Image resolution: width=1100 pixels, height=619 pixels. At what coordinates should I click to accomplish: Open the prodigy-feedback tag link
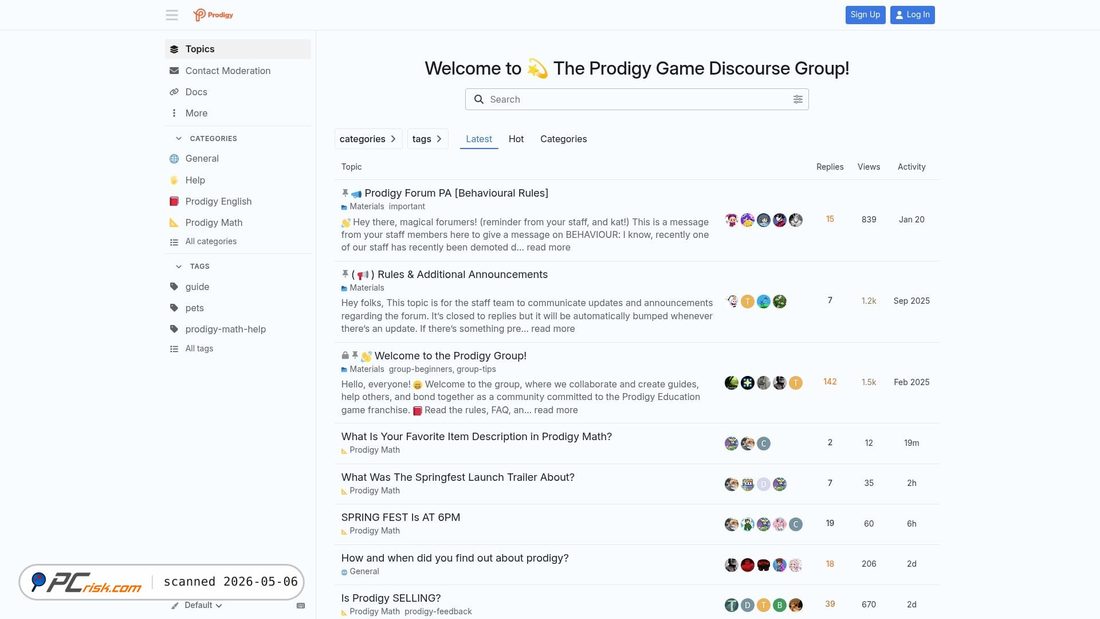pos(438,612)
